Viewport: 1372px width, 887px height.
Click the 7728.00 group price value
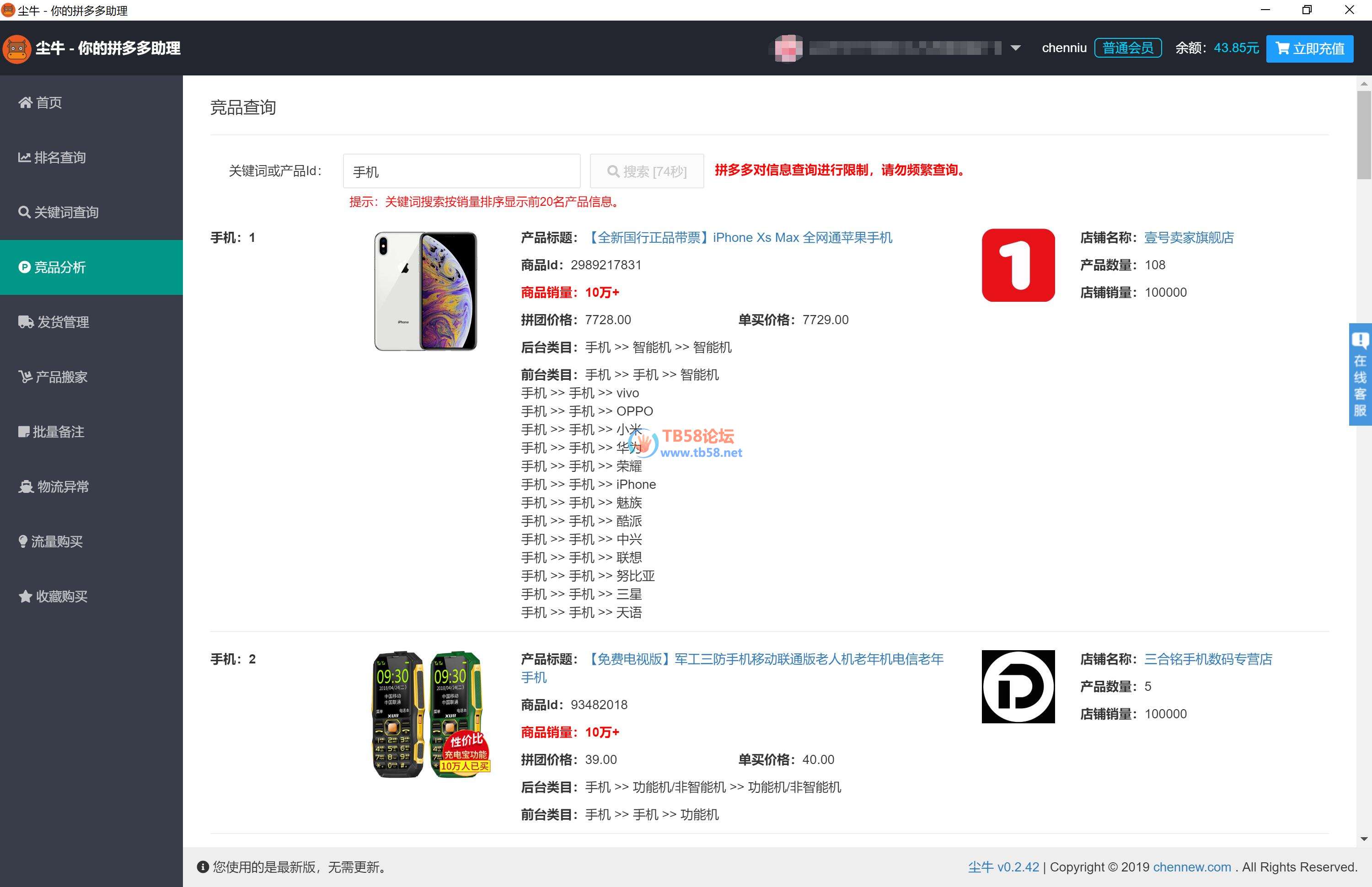tap(608, 320)
